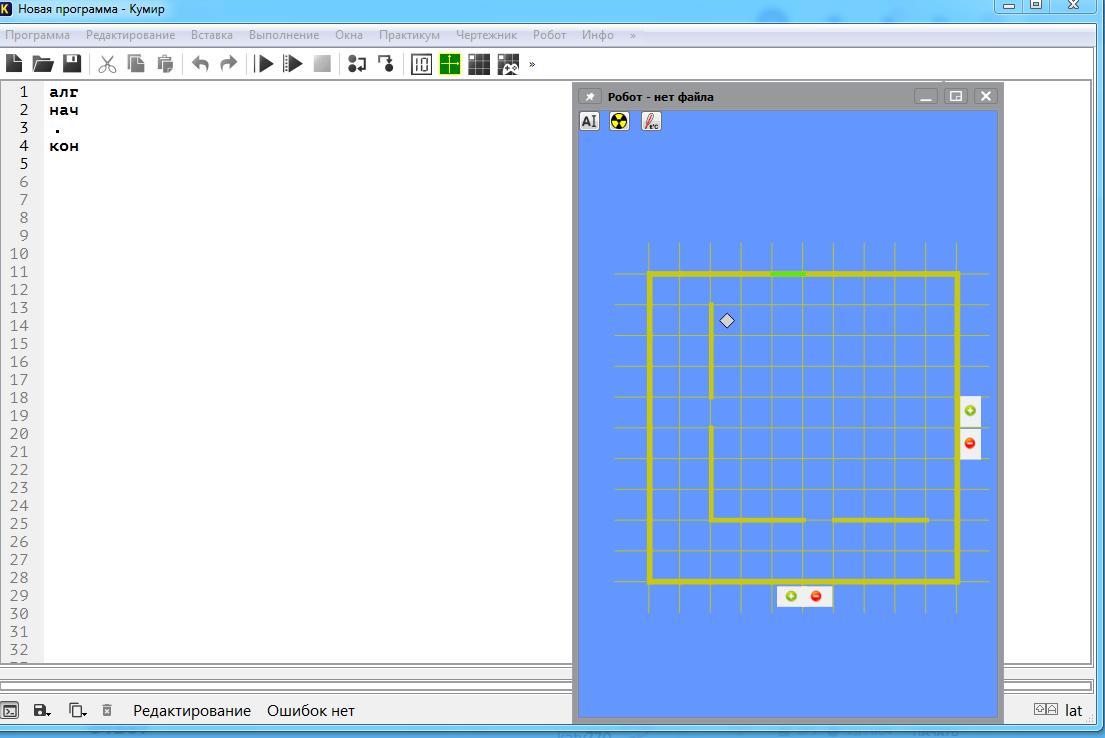Run program in step-through animation mode
Viewport: 1105px width, 738px height.
tap(292, 64)
